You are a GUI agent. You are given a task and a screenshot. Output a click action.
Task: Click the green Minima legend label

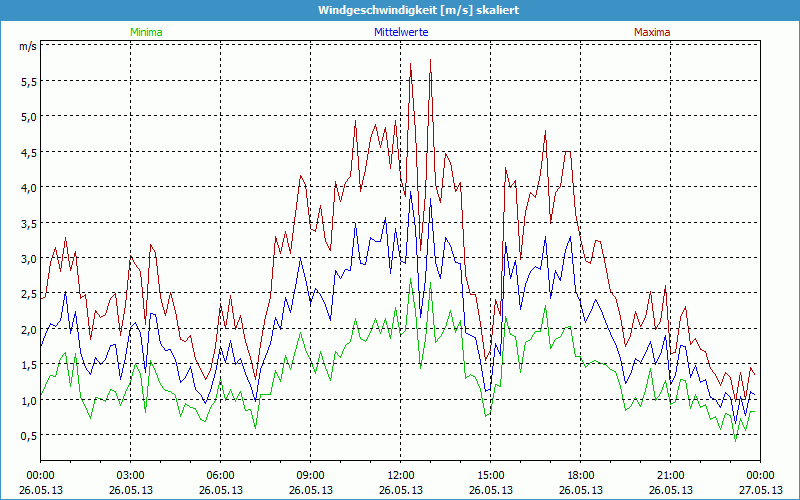coord(146,32)
